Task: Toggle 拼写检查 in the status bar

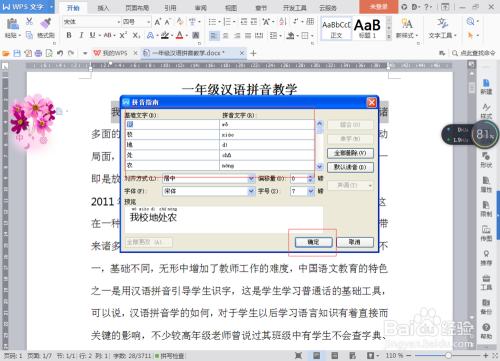Action: click(169, 356)
